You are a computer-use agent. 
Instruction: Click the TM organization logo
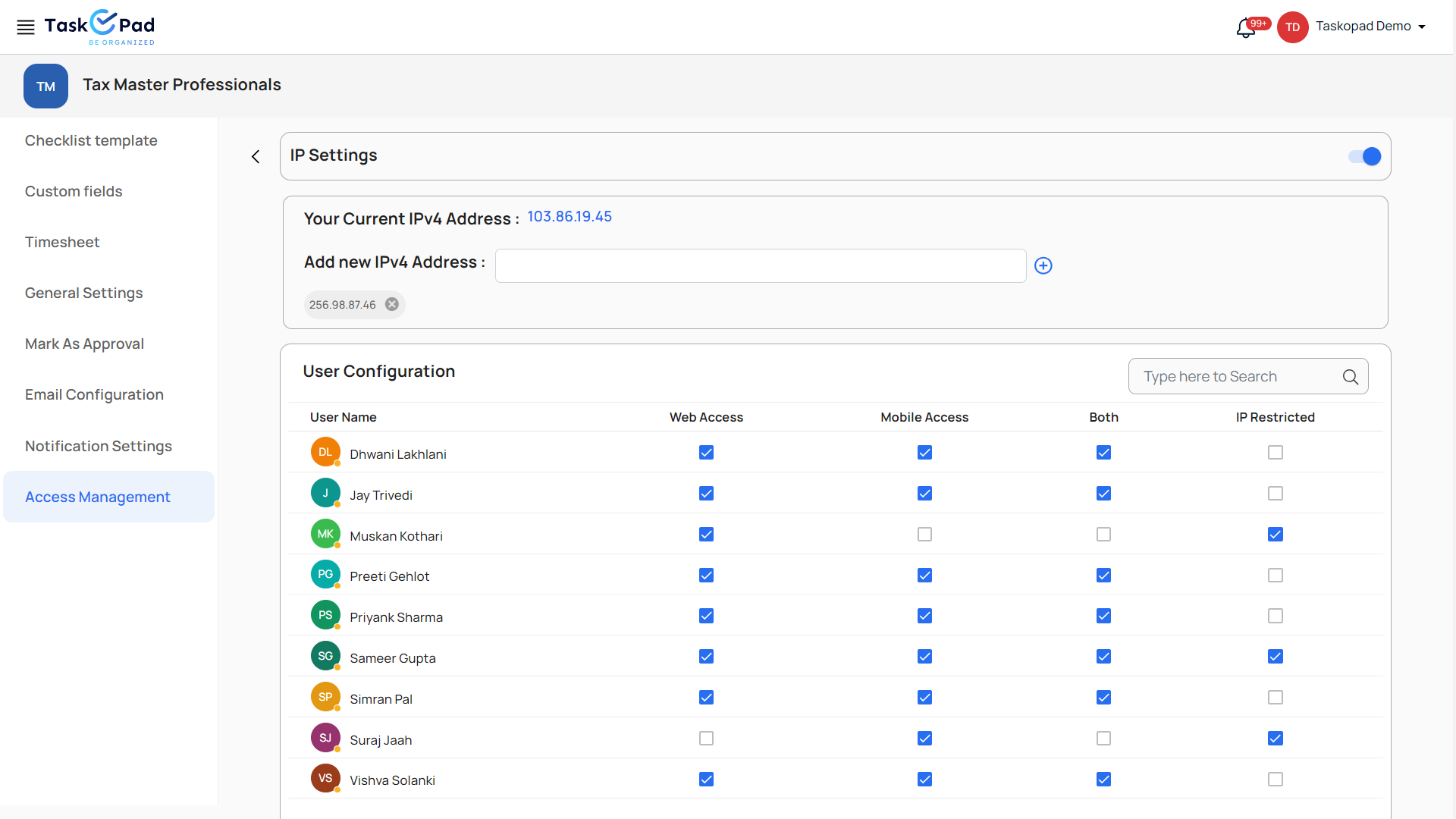coord(45,86)
